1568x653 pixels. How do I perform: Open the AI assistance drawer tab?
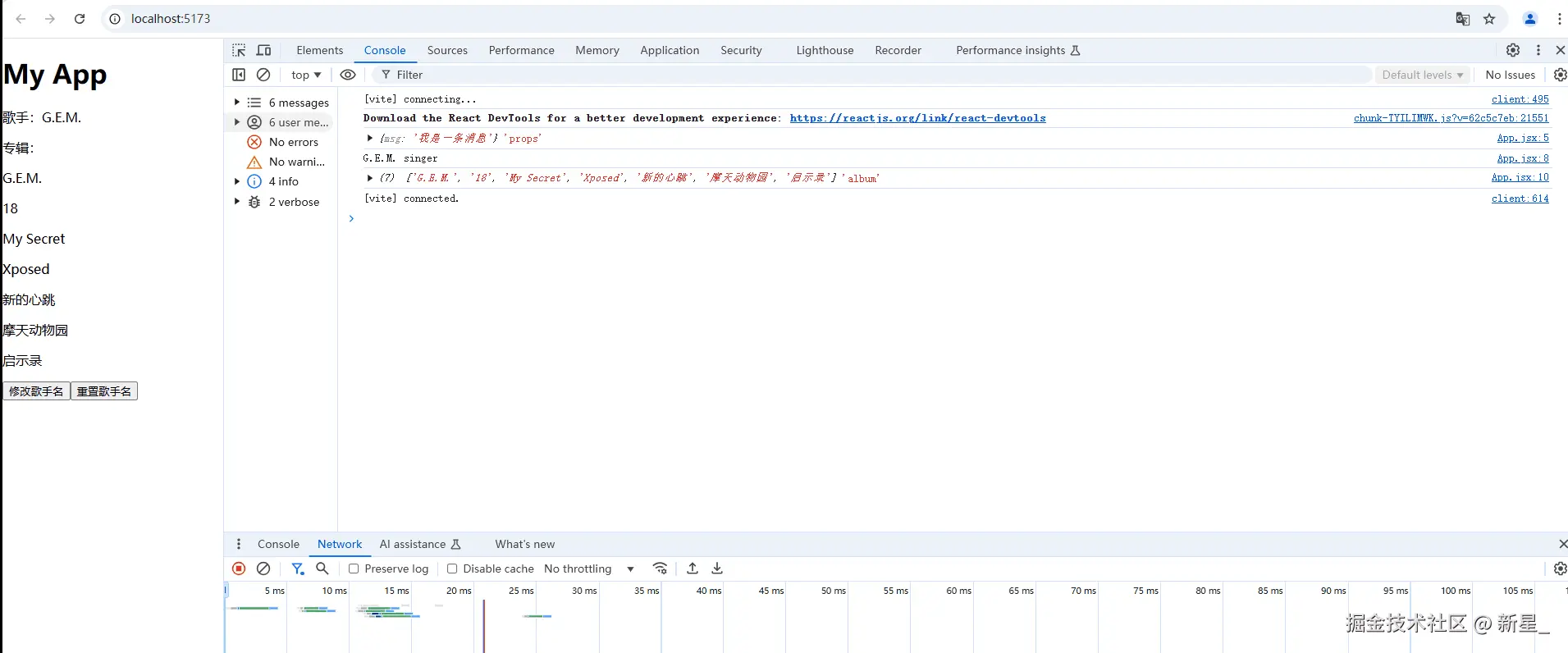(x=420, y=544)
